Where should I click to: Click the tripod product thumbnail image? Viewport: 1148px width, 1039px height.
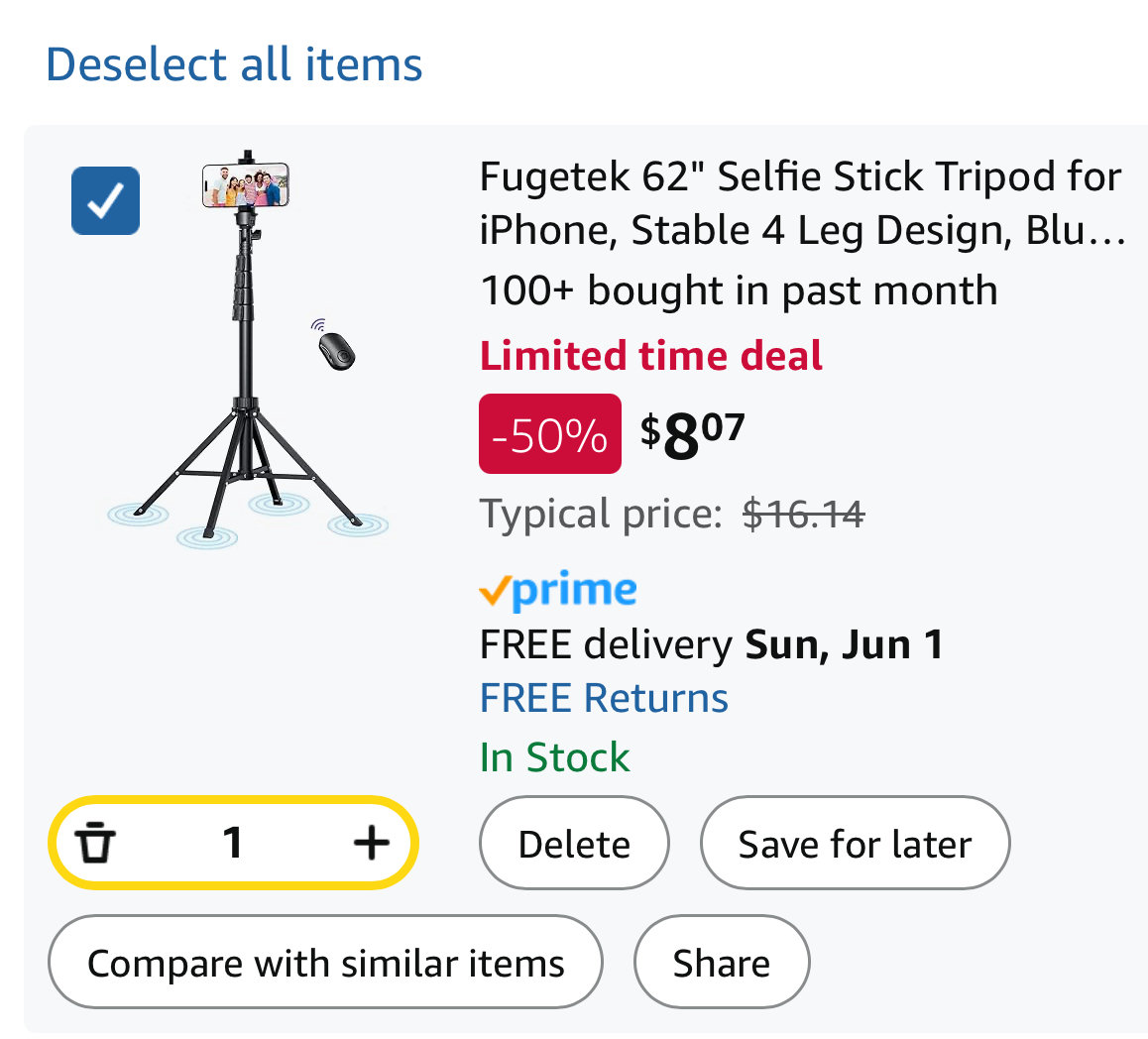click(248, 347)
